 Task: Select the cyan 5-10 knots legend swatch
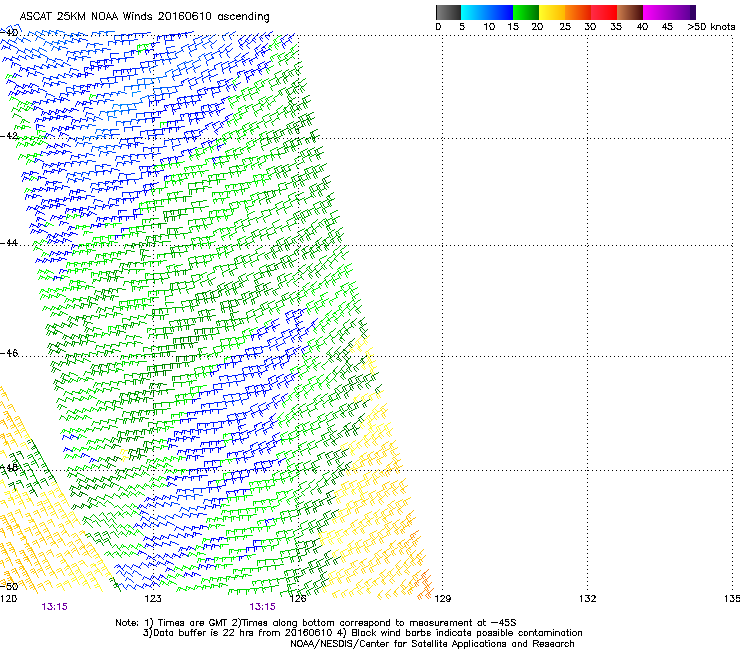click(474, 12)
